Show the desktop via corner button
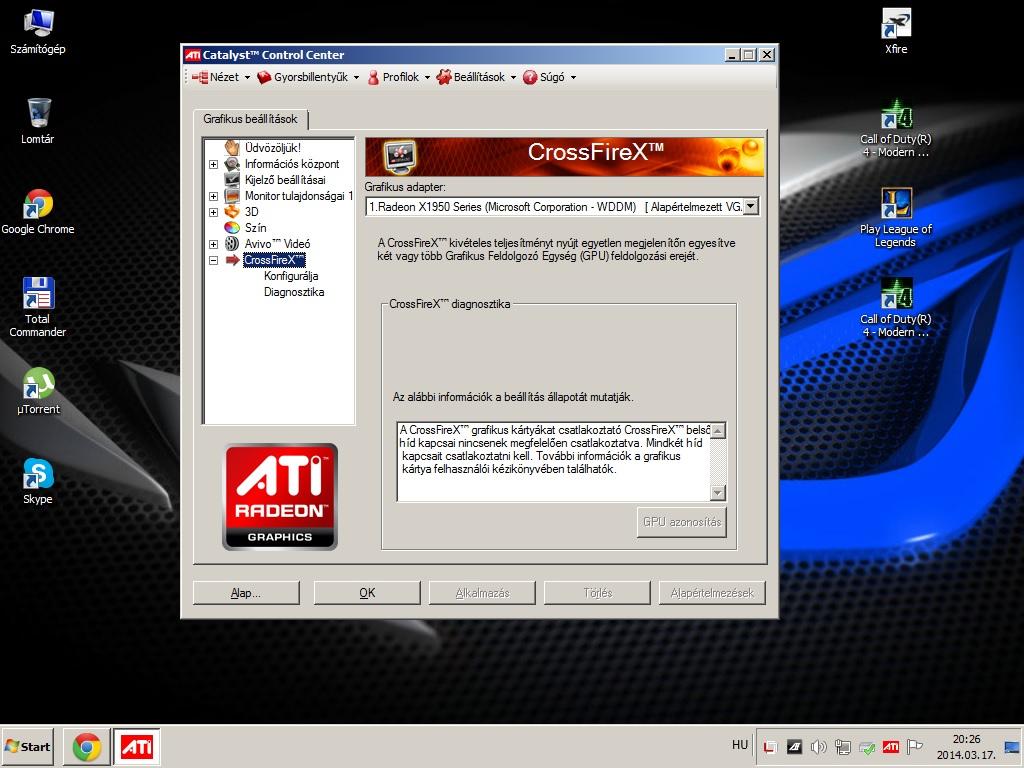The height and width of the screenshot is (768, 1024). click(1012, 747)
